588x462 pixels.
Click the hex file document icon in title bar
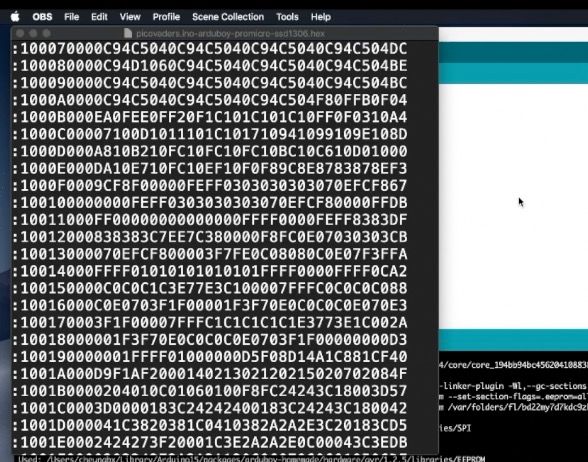[x=128, y=33]
